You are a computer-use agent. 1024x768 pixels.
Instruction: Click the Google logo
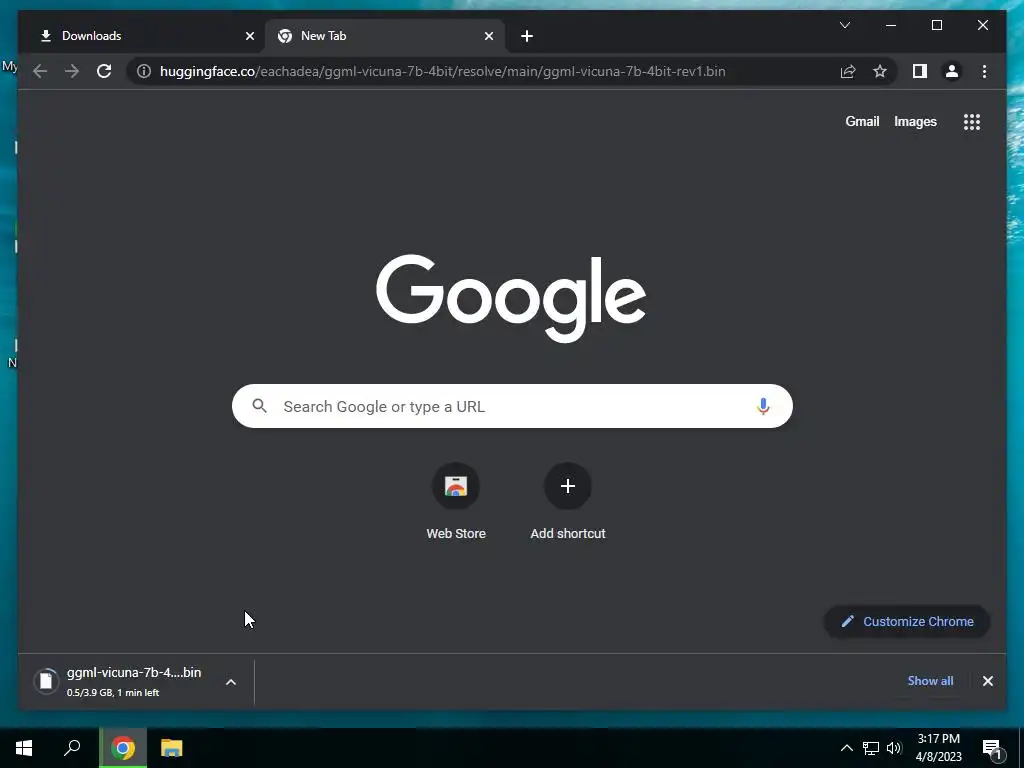pos(511,297)
